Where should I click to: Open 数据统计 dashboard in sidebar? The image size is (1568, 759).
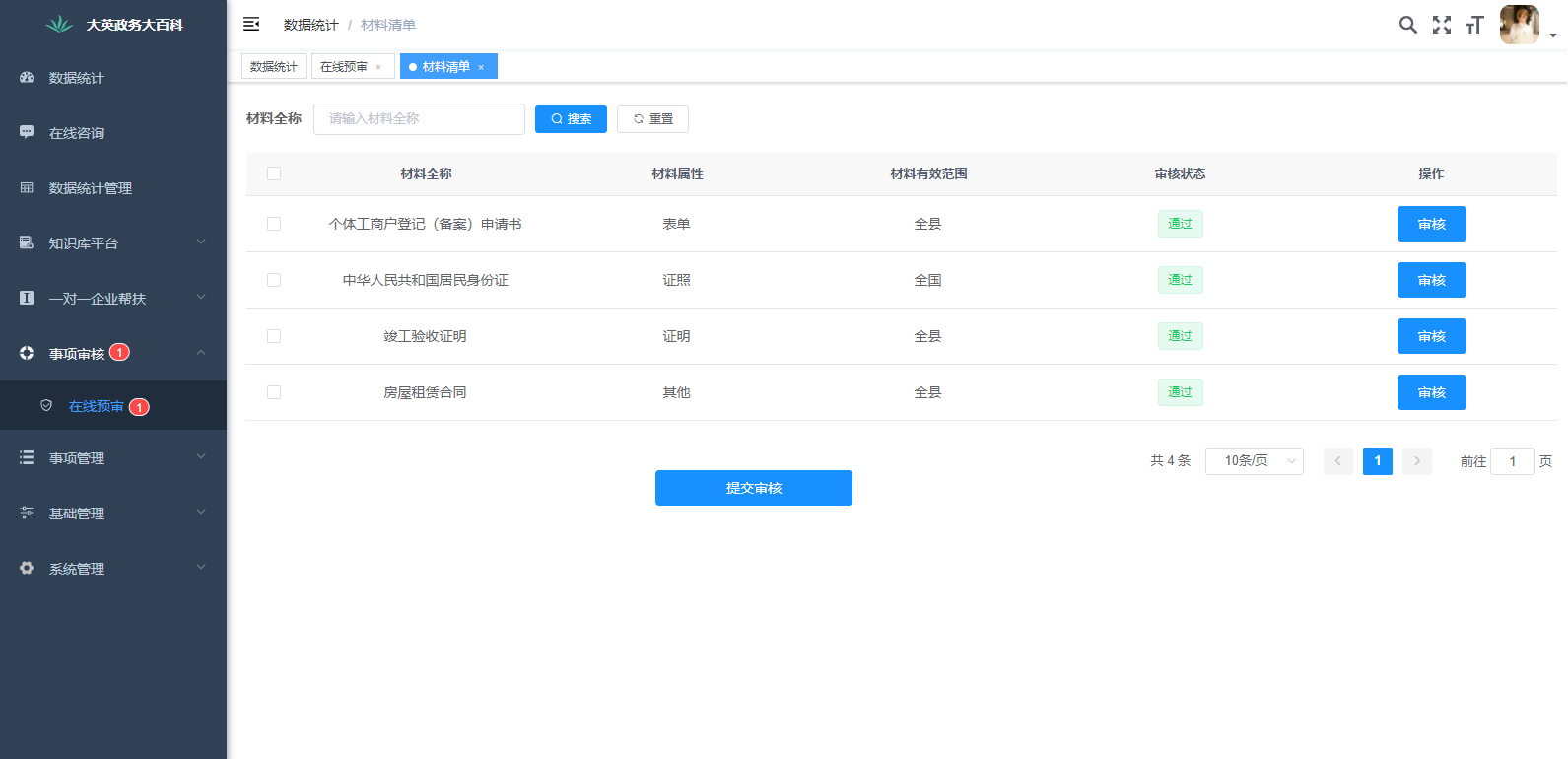76,78
